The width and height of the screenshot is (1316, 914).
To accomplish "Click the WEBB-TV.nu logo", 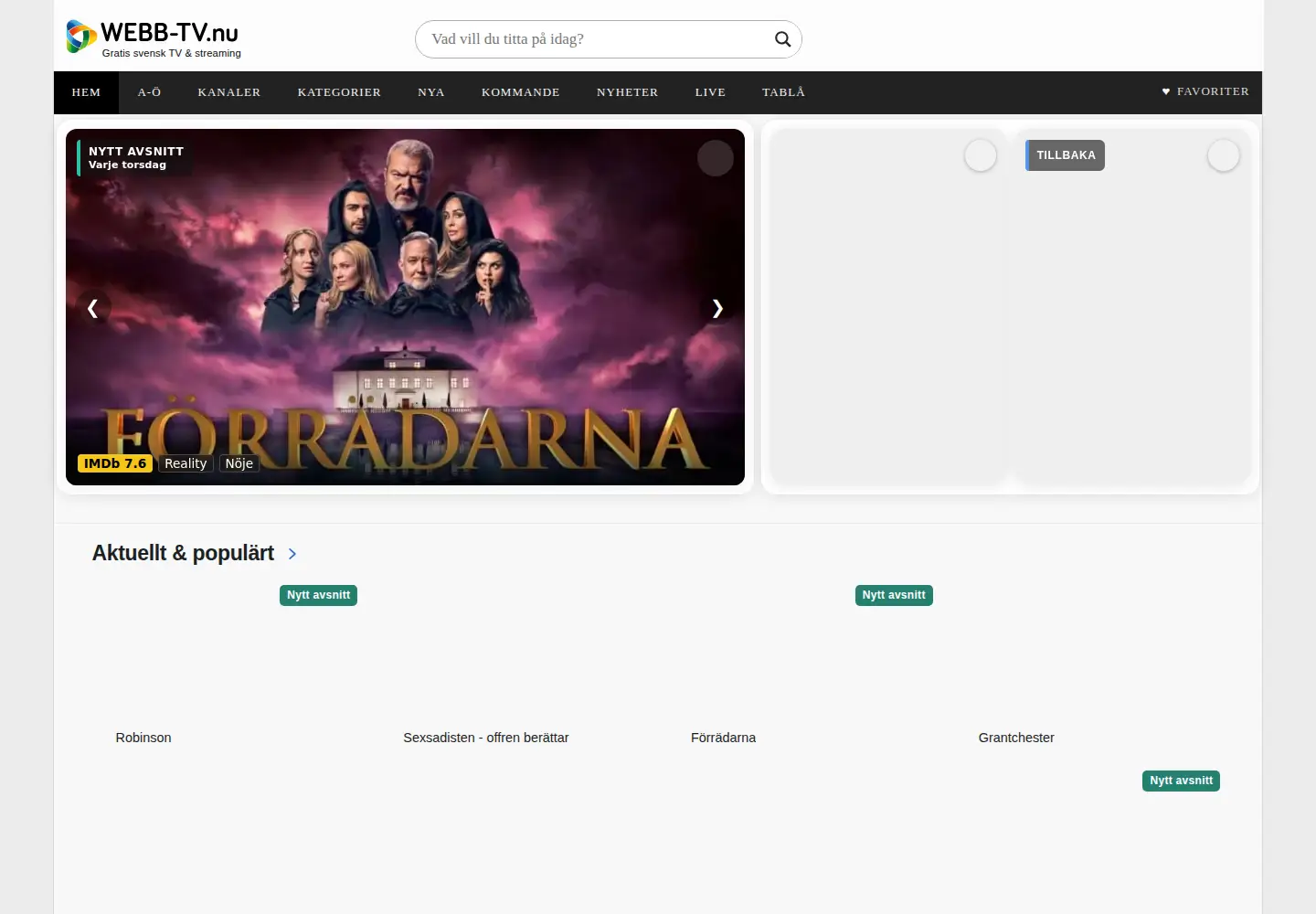I will tap(154, 37).
